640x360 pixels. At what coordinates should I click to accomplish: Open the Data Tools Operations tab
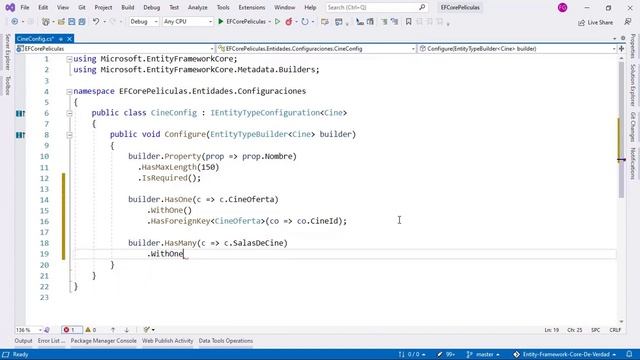click(x=226, y=341)
